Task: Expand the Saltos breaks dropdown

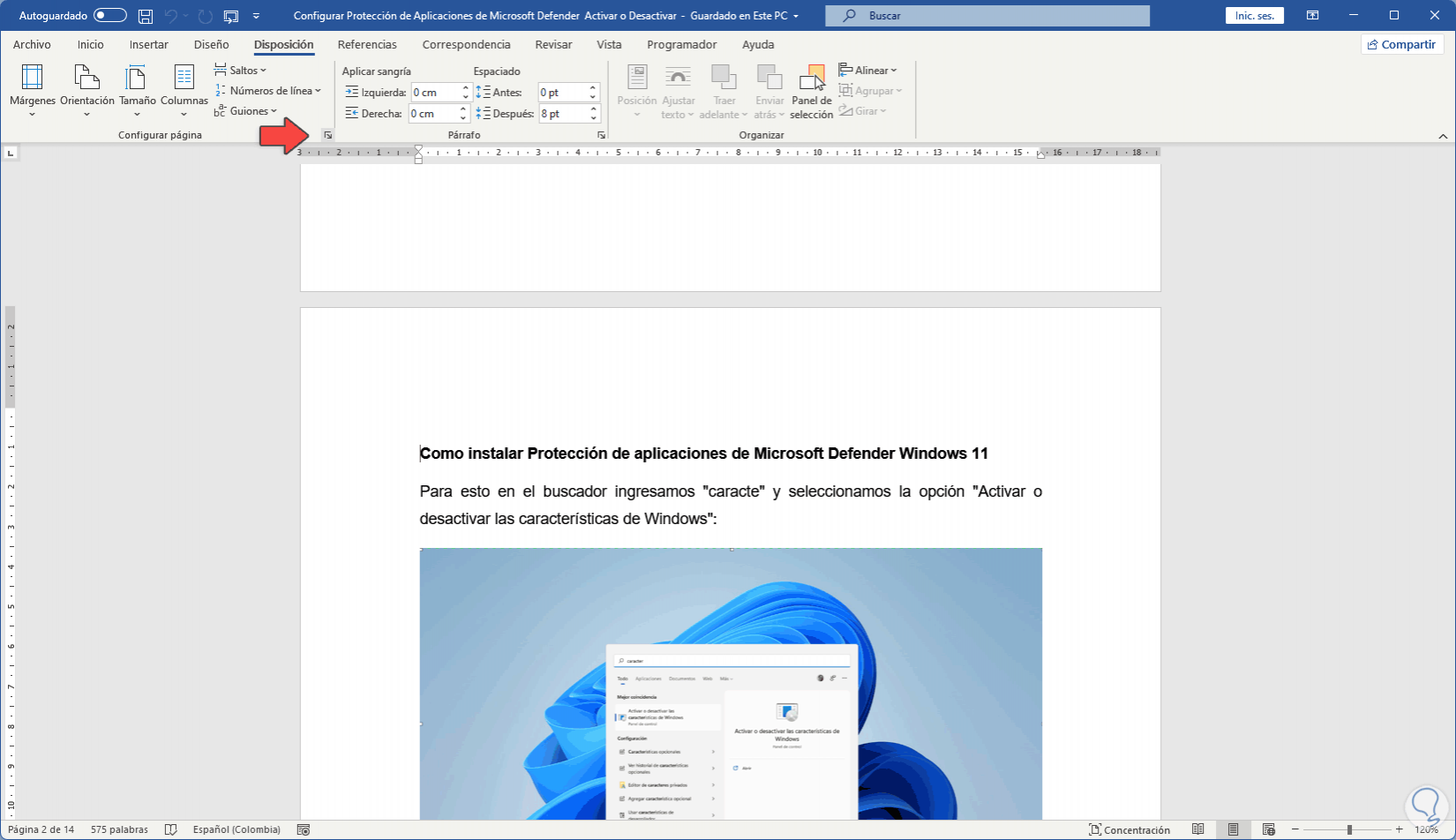Action: click(x=240, y=71)
